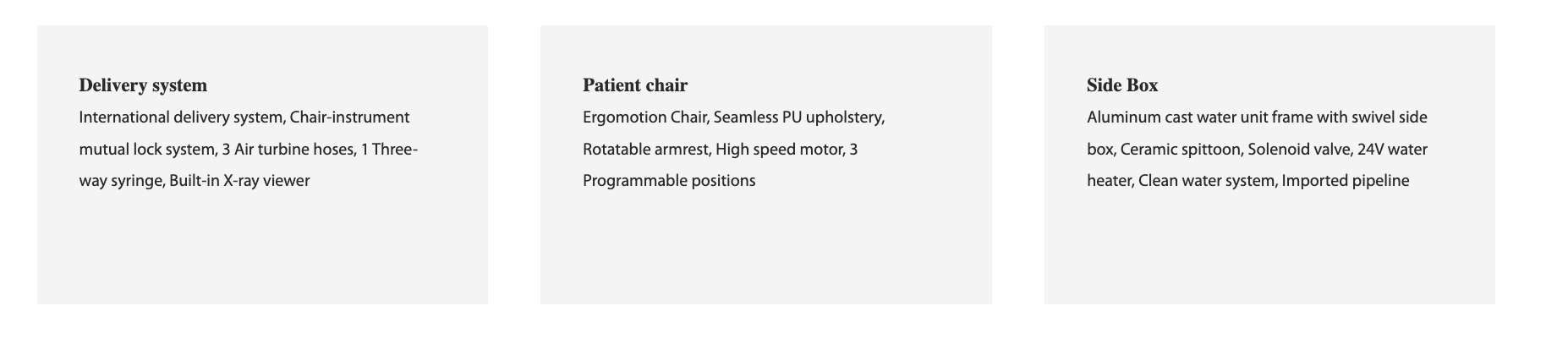Click the "3 Air turbine hoses" text

288,150
